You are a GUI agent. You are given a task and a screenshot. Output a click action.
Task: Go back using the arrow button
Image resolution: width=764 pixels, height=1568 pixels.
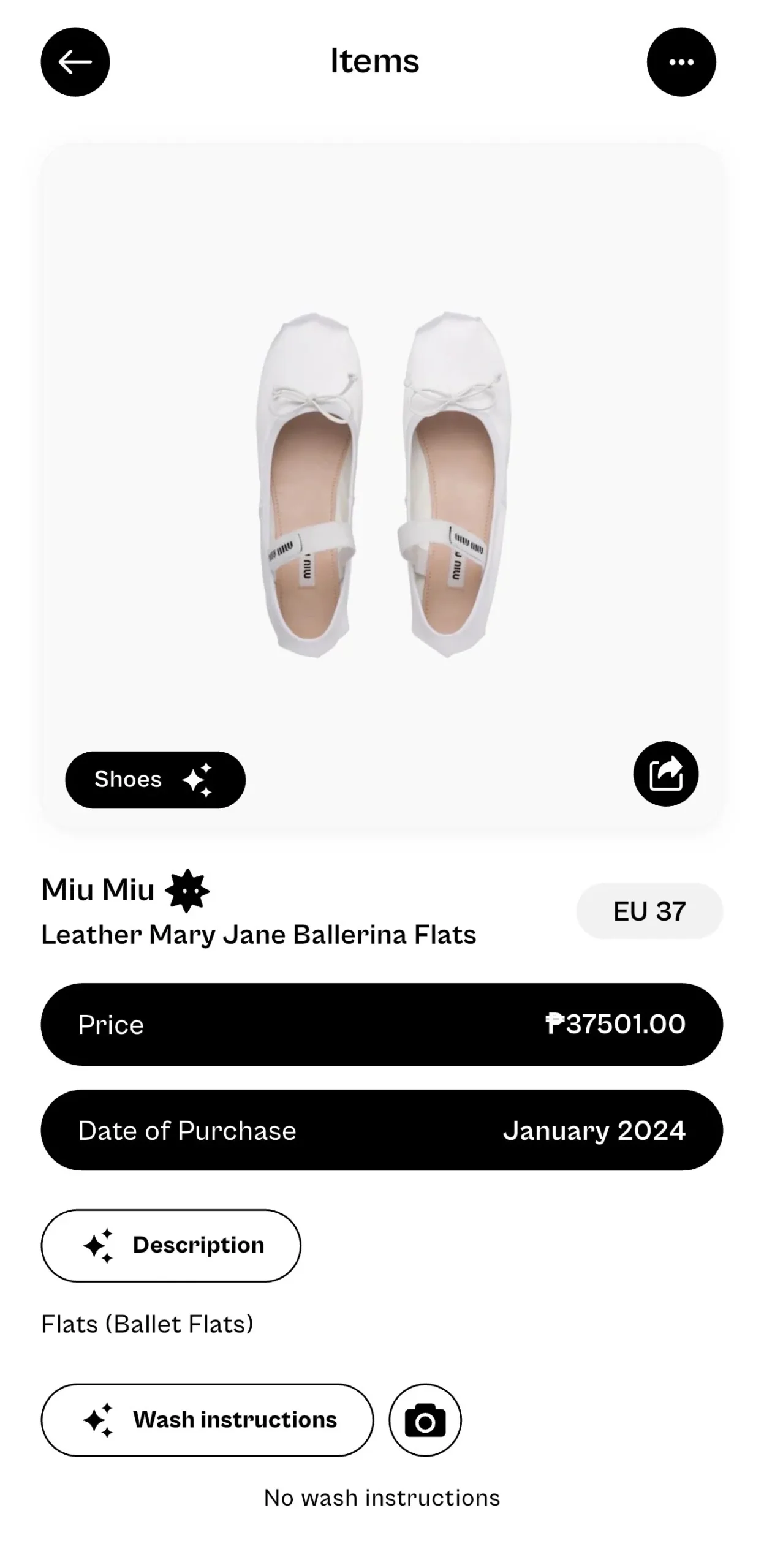pyautogui.click(x=75, y=62)
